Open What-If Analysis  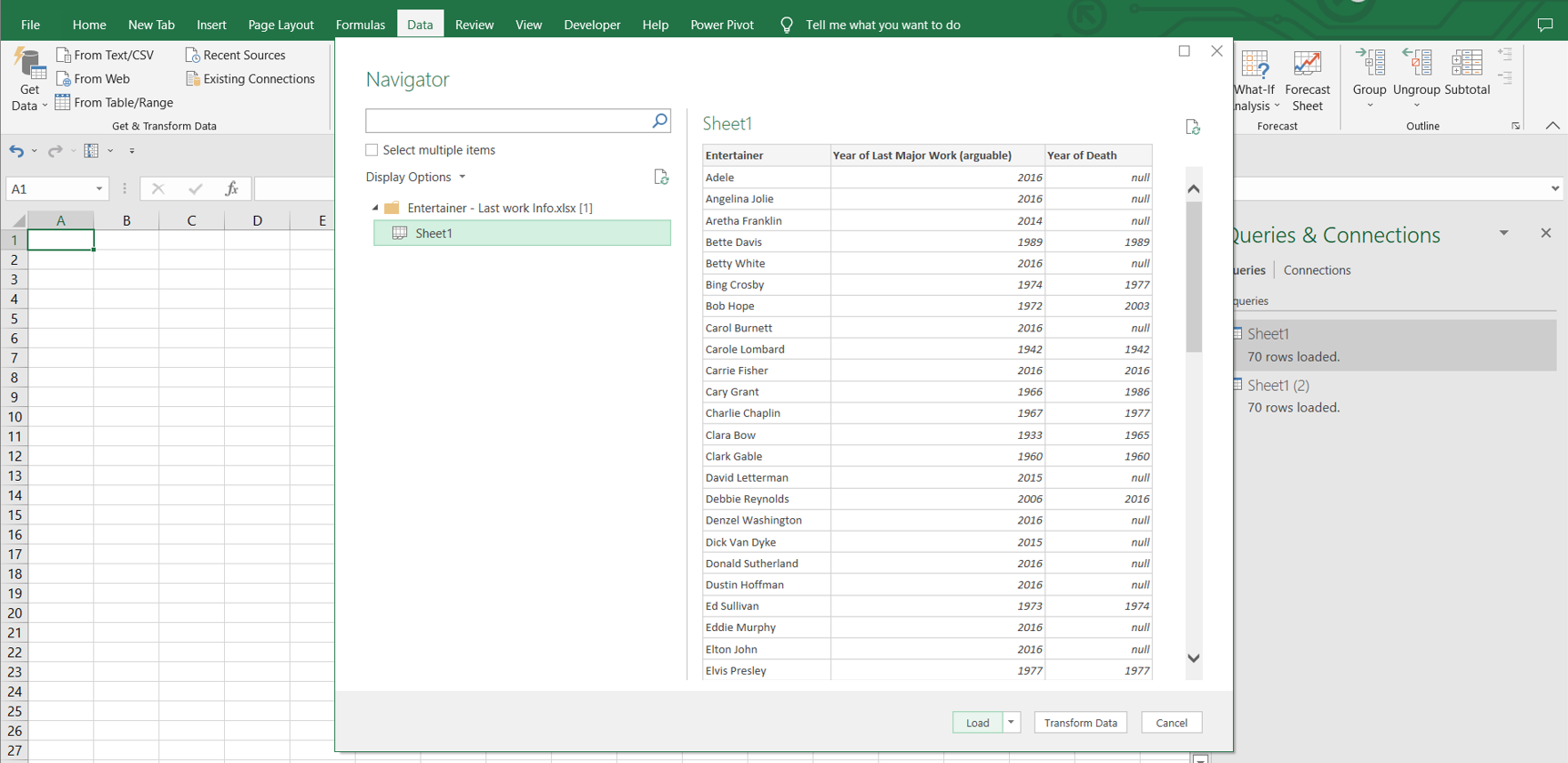coord(1257,80)
